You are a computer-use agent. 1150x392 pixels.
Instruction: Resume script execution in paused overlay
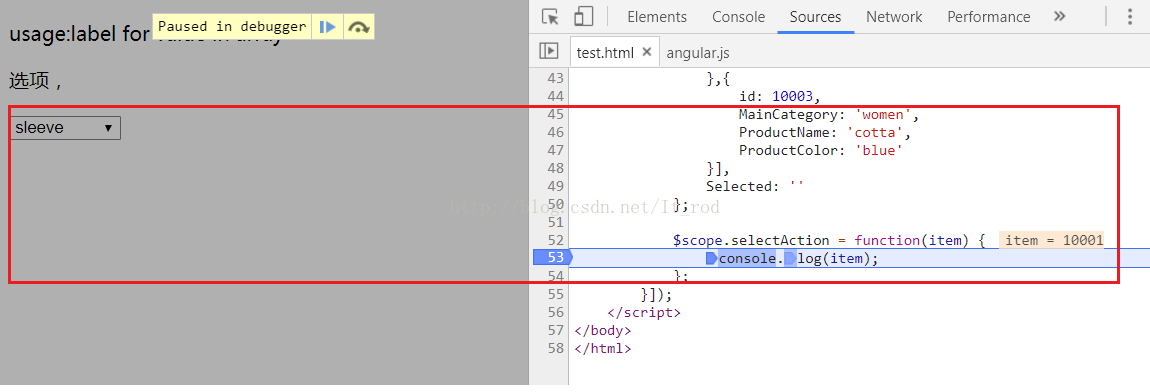tap(327, 26)
